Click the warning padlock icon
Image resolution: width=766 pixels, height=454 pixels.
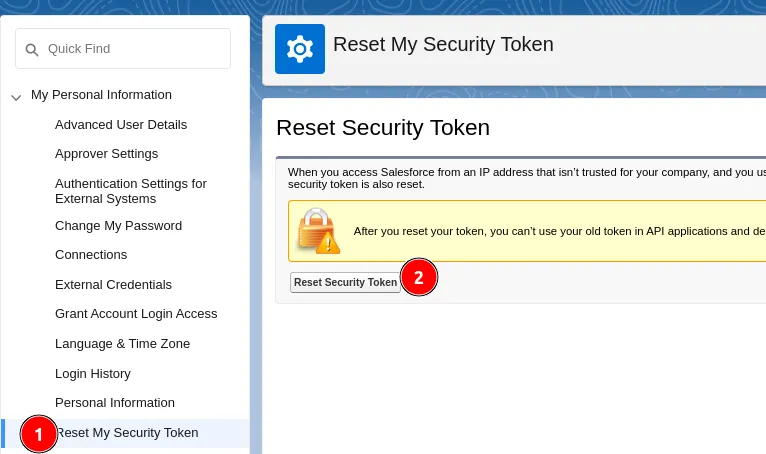point(319,231)
